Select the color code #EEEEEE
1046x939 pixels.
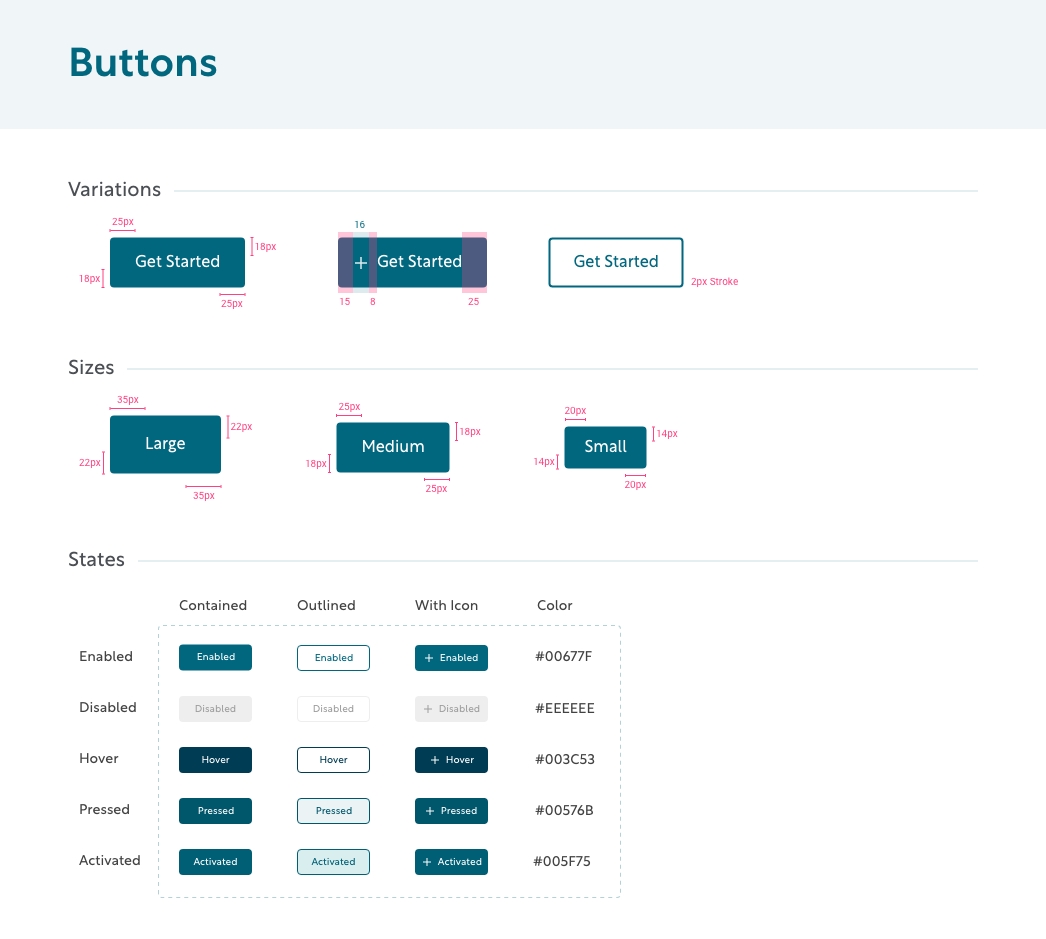click(x=564, y=708)
